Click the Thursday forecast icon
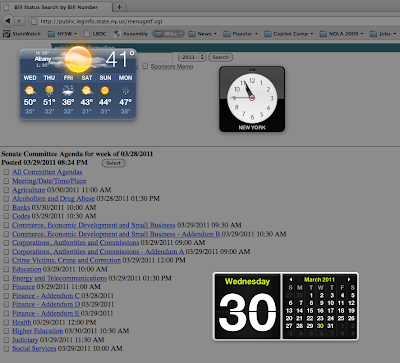The image size is (400, 363). 49,90
